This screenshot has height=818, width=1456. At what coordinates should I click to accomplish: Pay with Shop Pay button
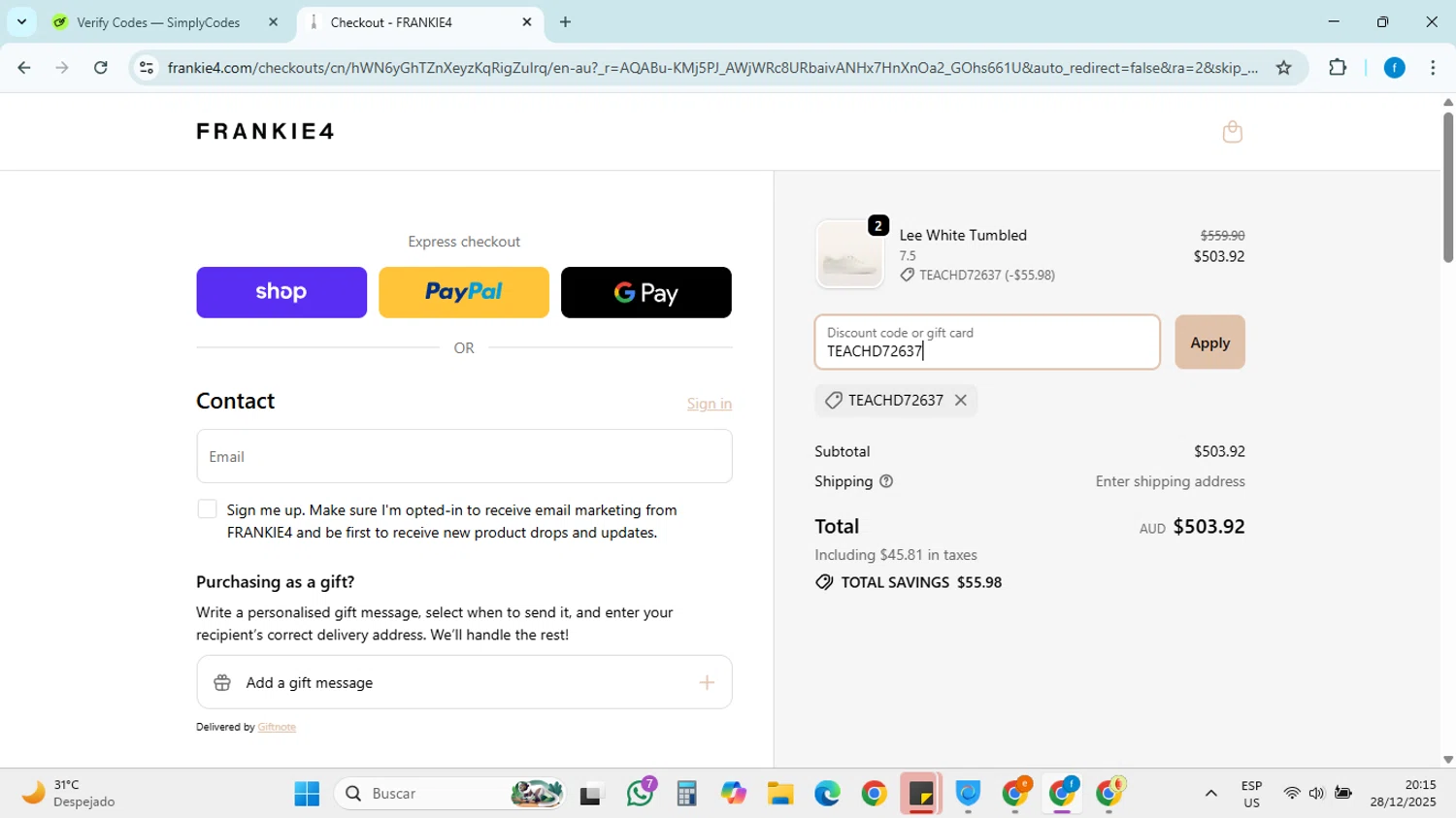point(281,292)
